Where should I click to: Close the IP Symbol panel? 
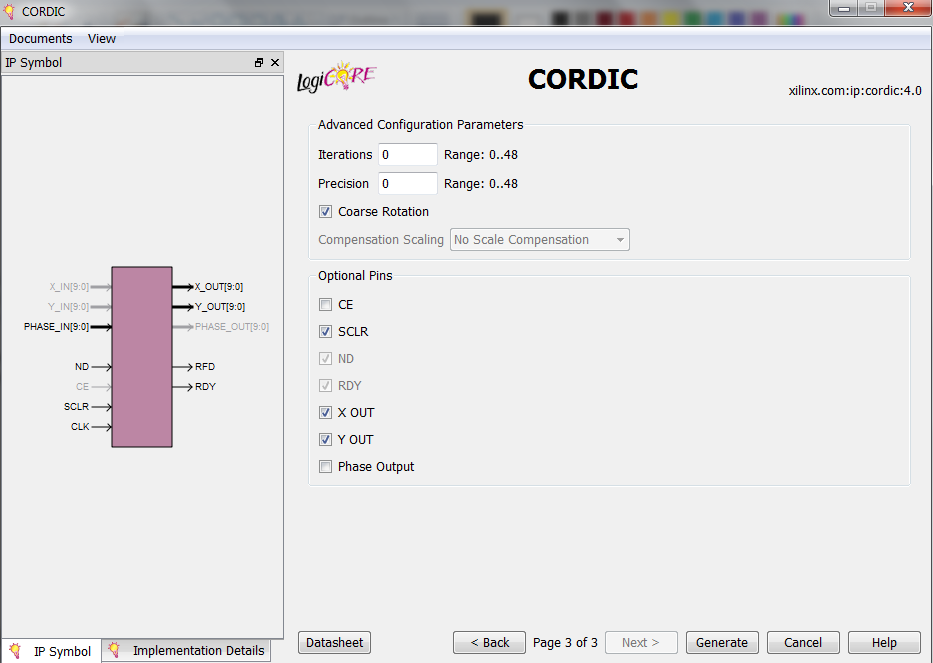[x=275, y=63]
